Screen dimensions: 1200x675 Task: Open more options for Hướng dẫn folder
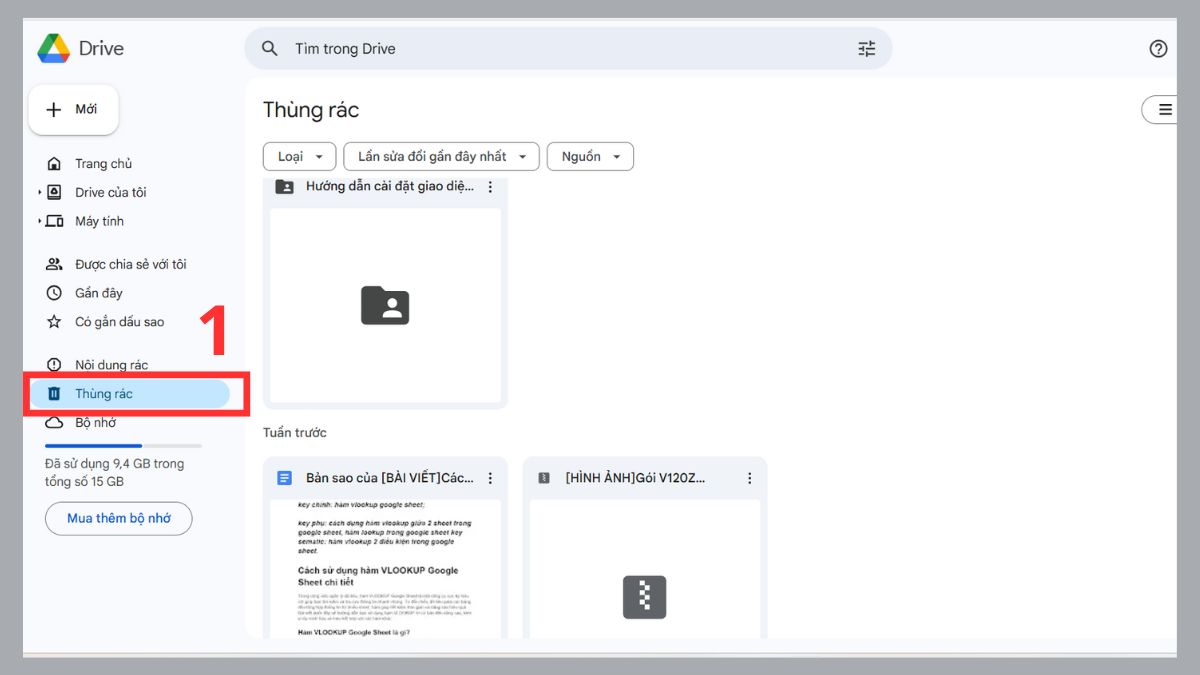(x=490, y=187)
